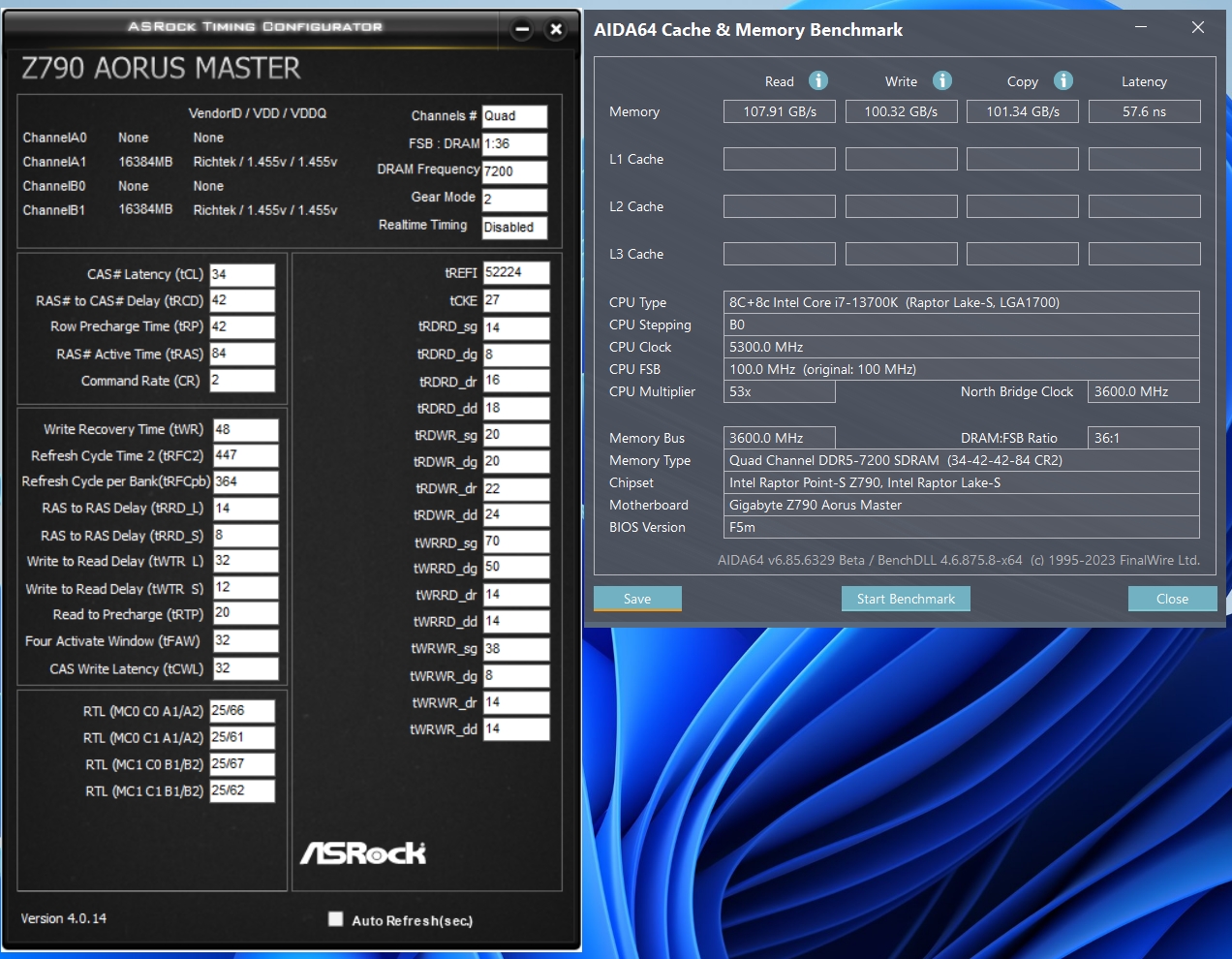Click the DRAM:FSB Ratio 36:1 value
The width and height of the screenshot is (1232, 959).
[x=1144, y=438]
